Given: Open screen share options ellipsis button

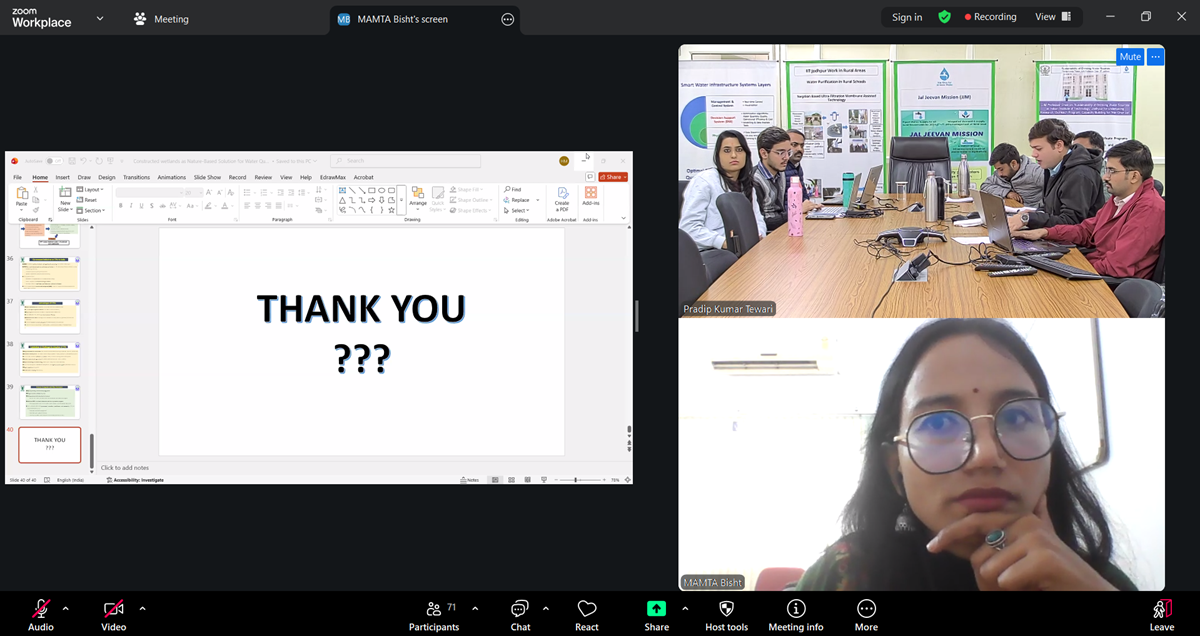Looking at the screenshot, I should pos(507,19).
